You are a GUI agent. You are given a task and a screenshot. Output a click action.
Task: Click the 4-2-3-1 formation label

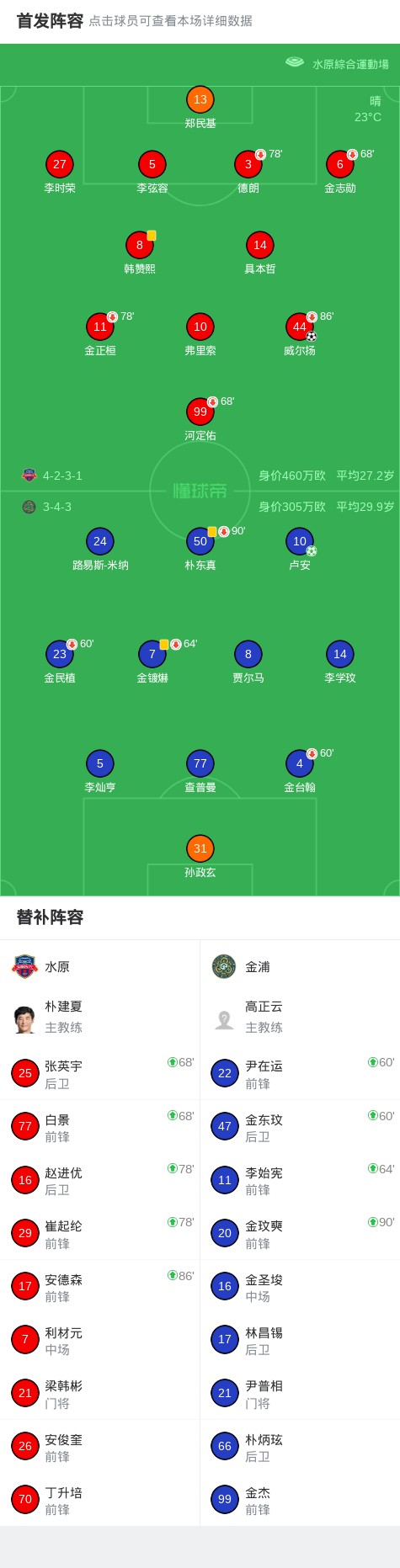62,476
